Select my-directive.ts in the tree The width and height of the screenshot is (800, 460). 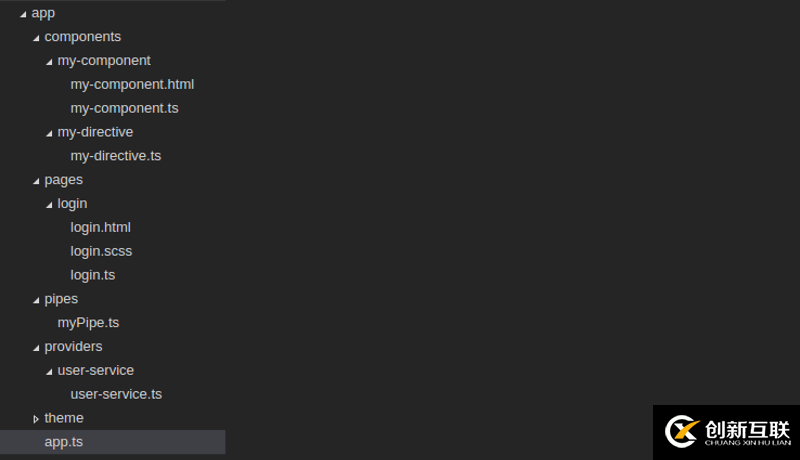coord(115,156)
